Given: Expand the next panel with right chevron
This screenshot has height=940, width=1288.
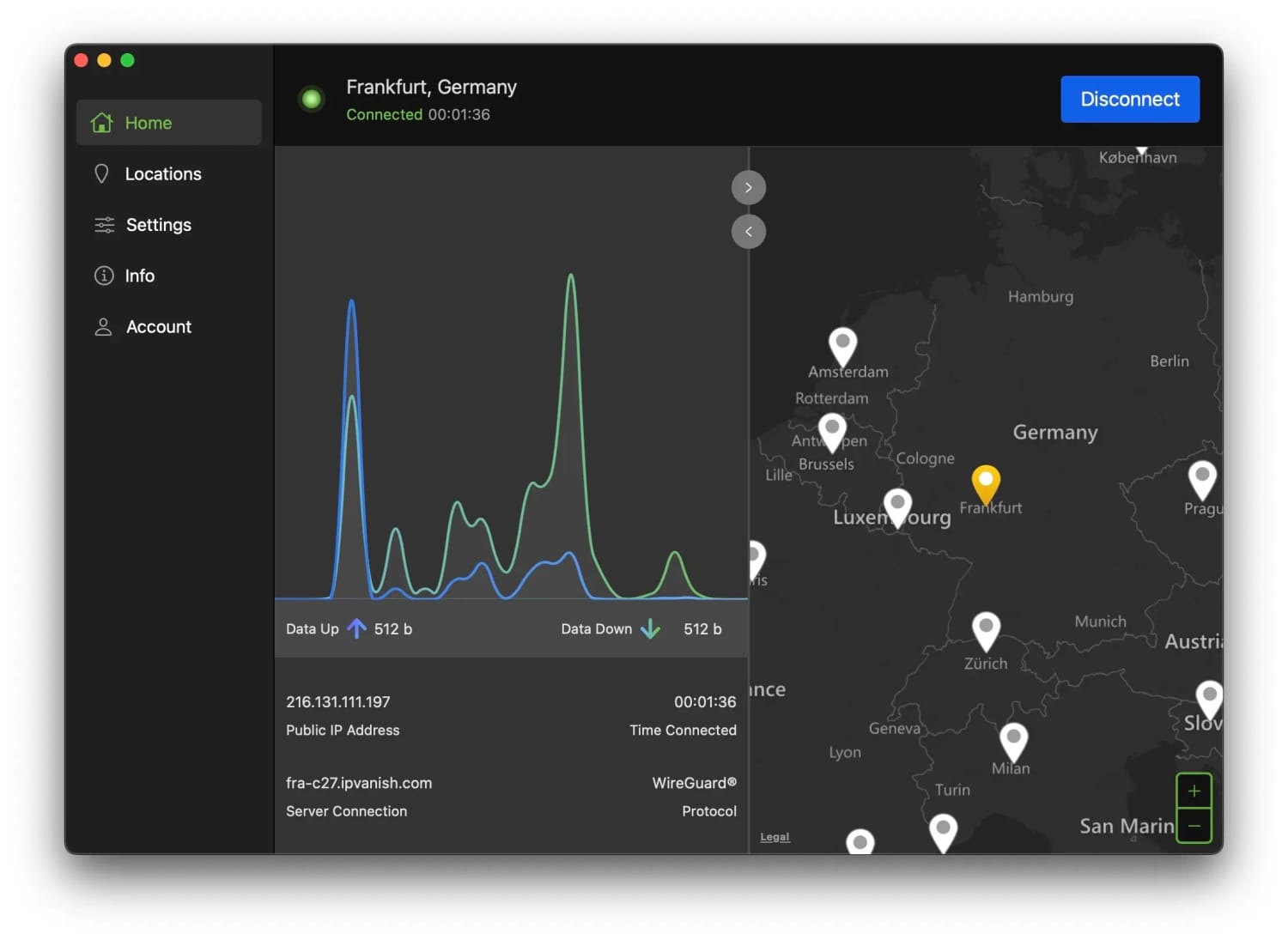Looking at the screenshot, I should click(748, 187).
